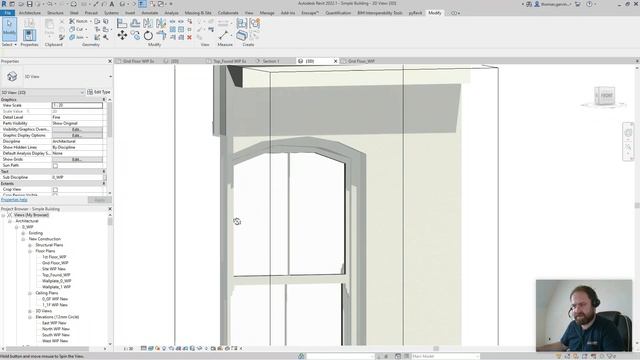Click the navigation bar steering wheel icon
The image size is (640, 360).
click(x=628, y=133)
